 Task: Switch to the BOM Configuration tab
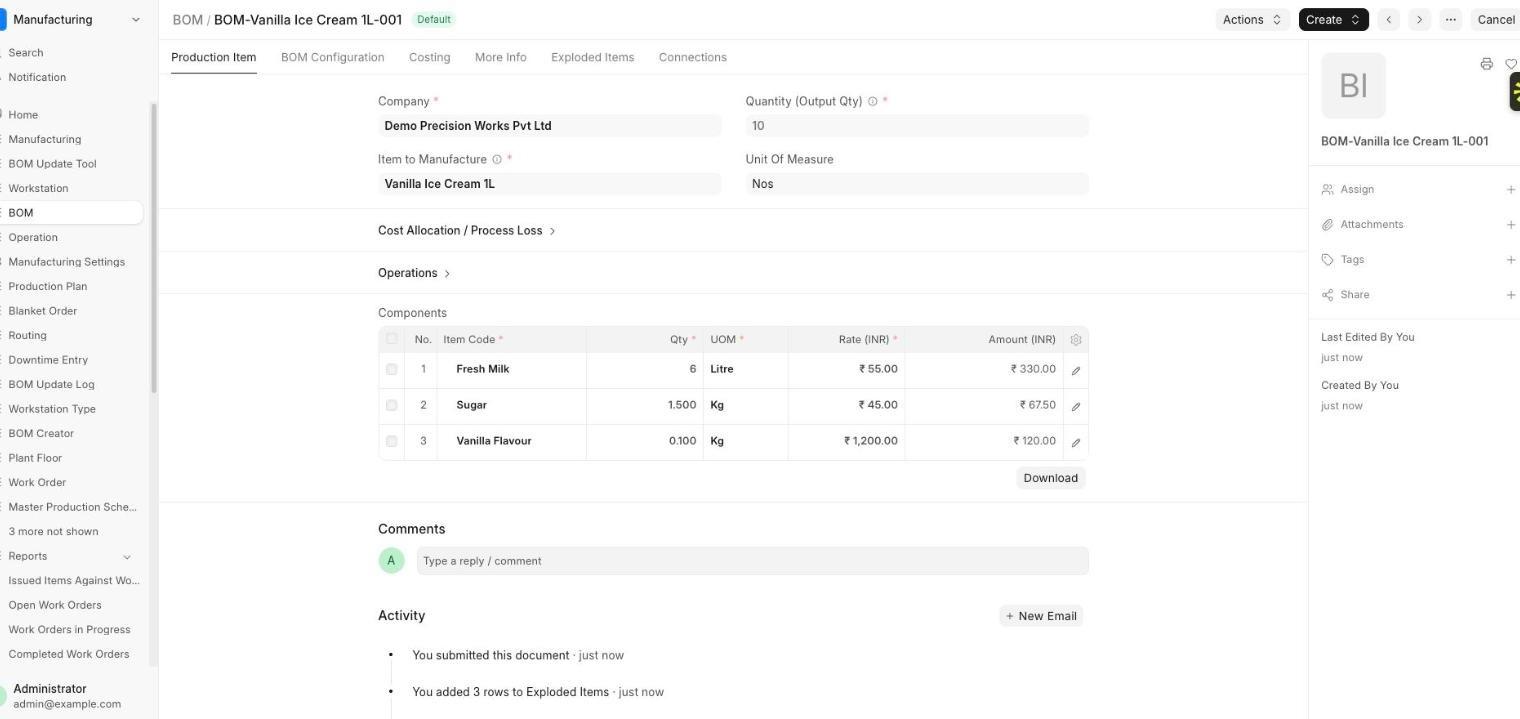(332, 57)
